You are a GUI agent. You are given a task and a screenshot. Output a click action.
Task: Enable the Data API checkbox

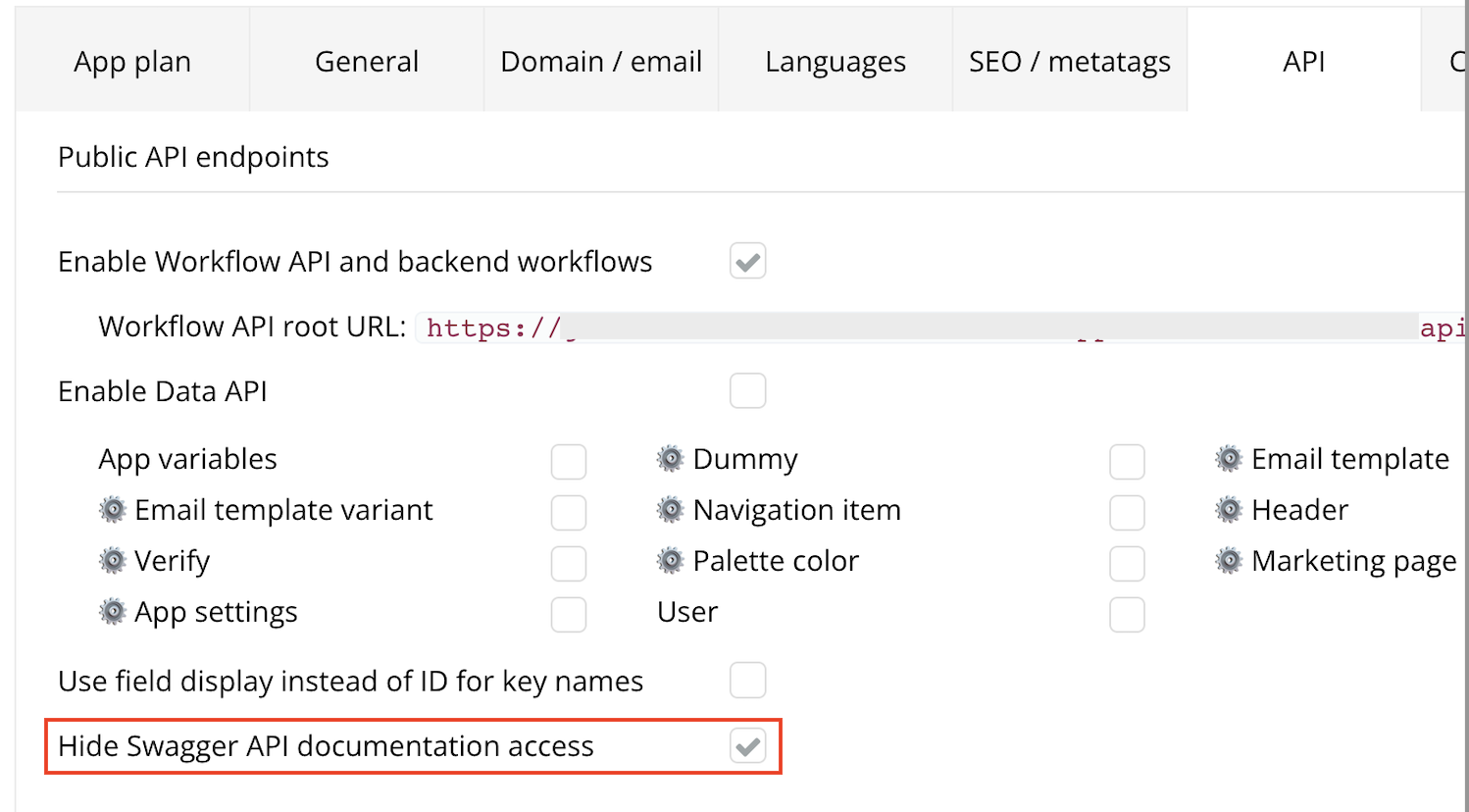point(747,391)
